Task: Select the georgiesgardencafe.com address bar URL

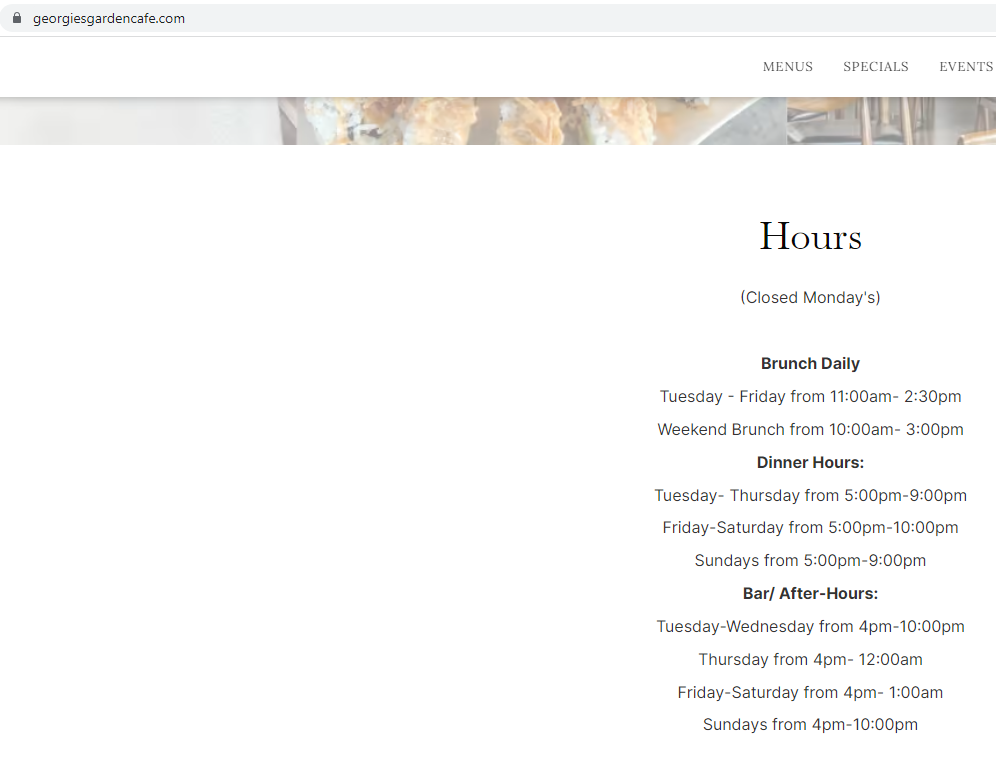Action: 108,18
